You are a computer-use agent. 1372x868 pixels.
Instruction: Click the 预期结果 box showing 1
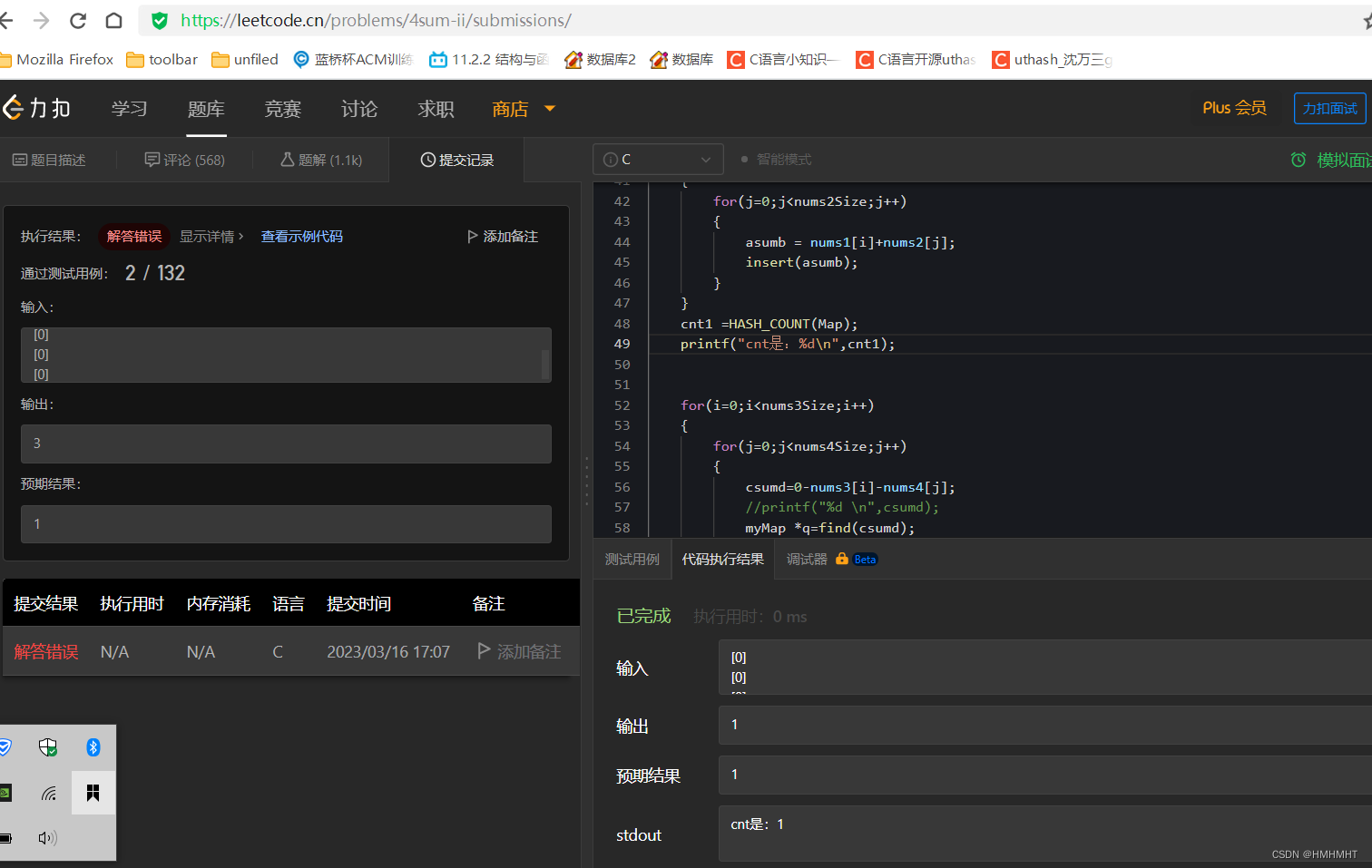(286, 524)
